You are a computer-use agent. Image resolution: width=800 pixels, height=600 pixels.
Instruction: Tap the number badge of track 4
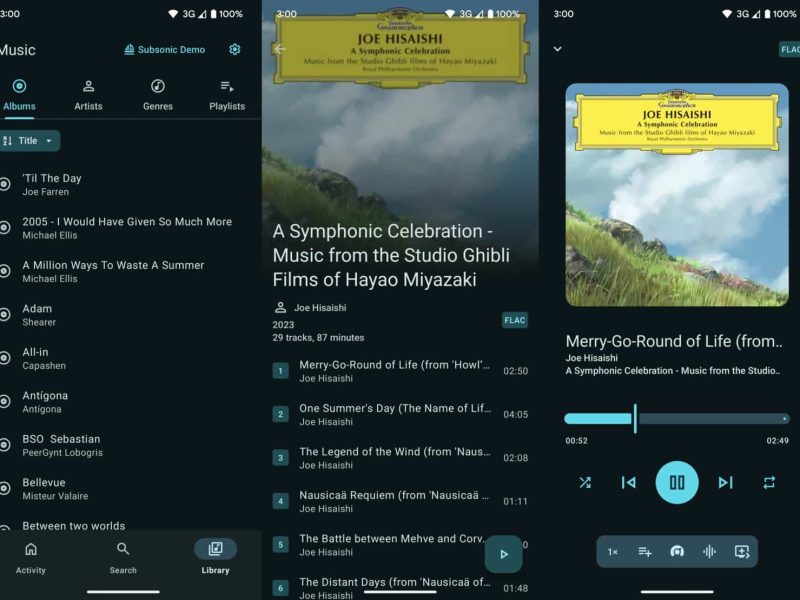point(280,501)
